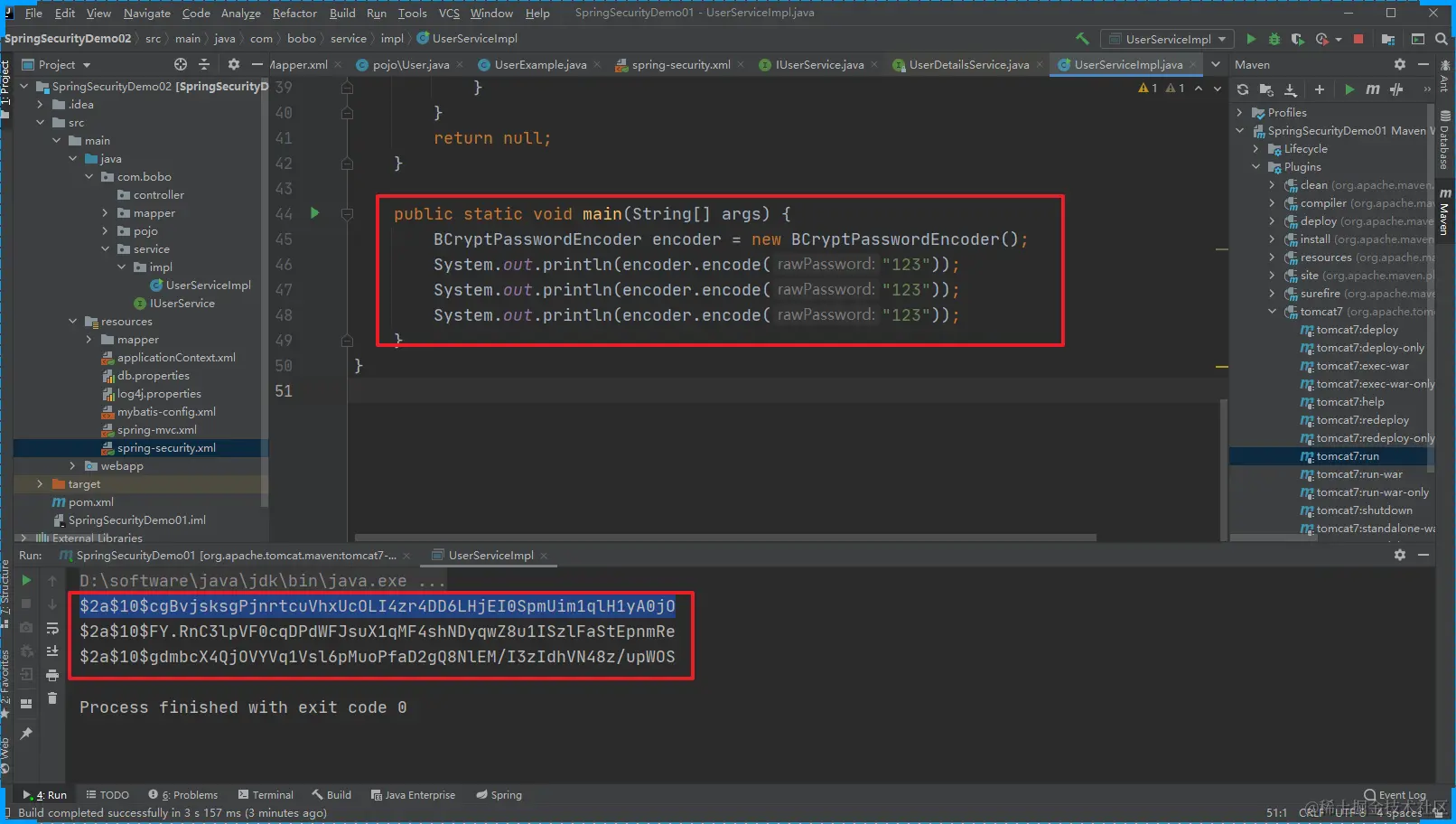Select opened file with the crosshair icon

tap(181, 64)
